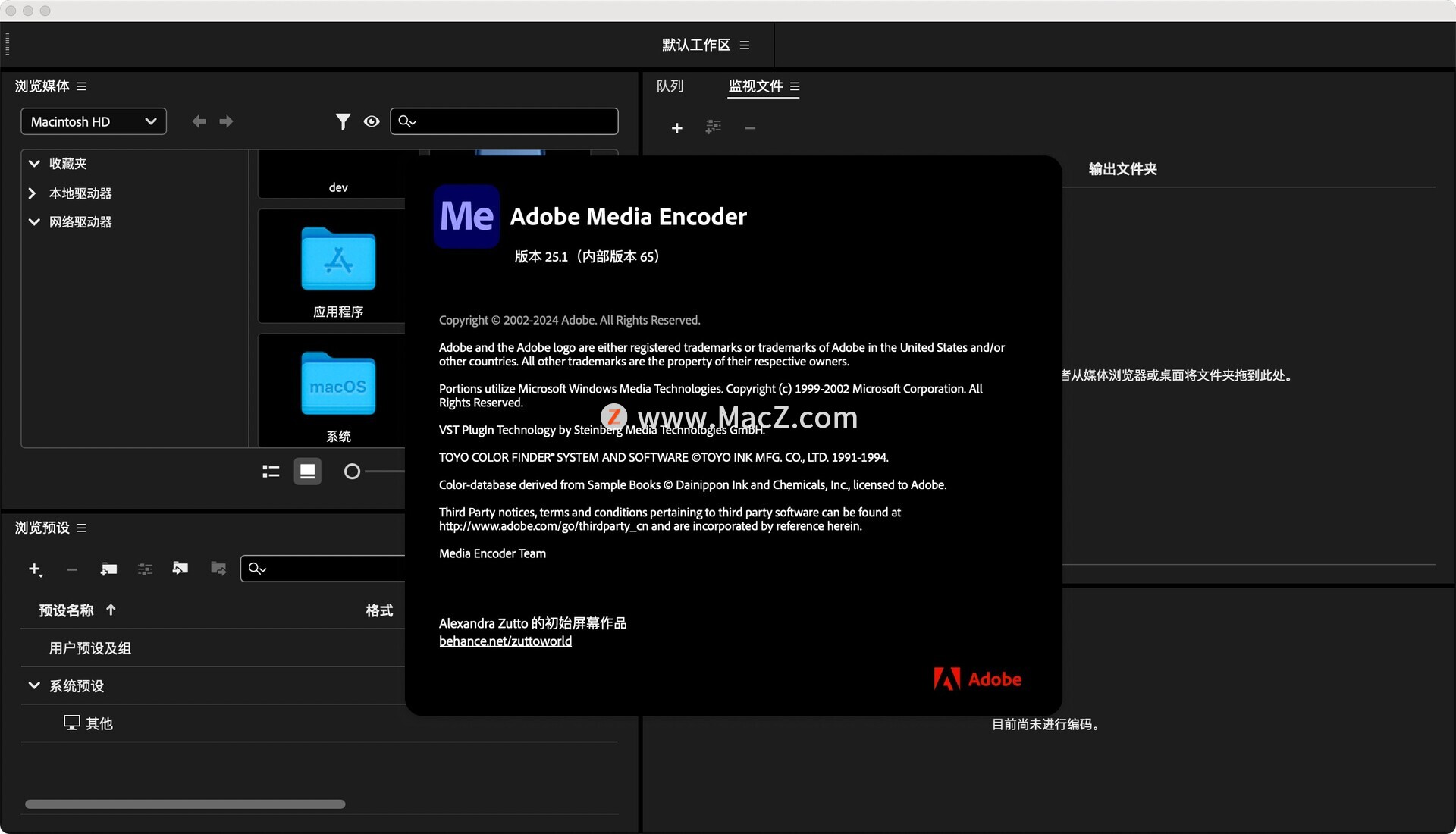The width and height of the screenshot is (1456, 834).
Task: Click the Adobe logo in About dialog
Action: tap(977, 679)
